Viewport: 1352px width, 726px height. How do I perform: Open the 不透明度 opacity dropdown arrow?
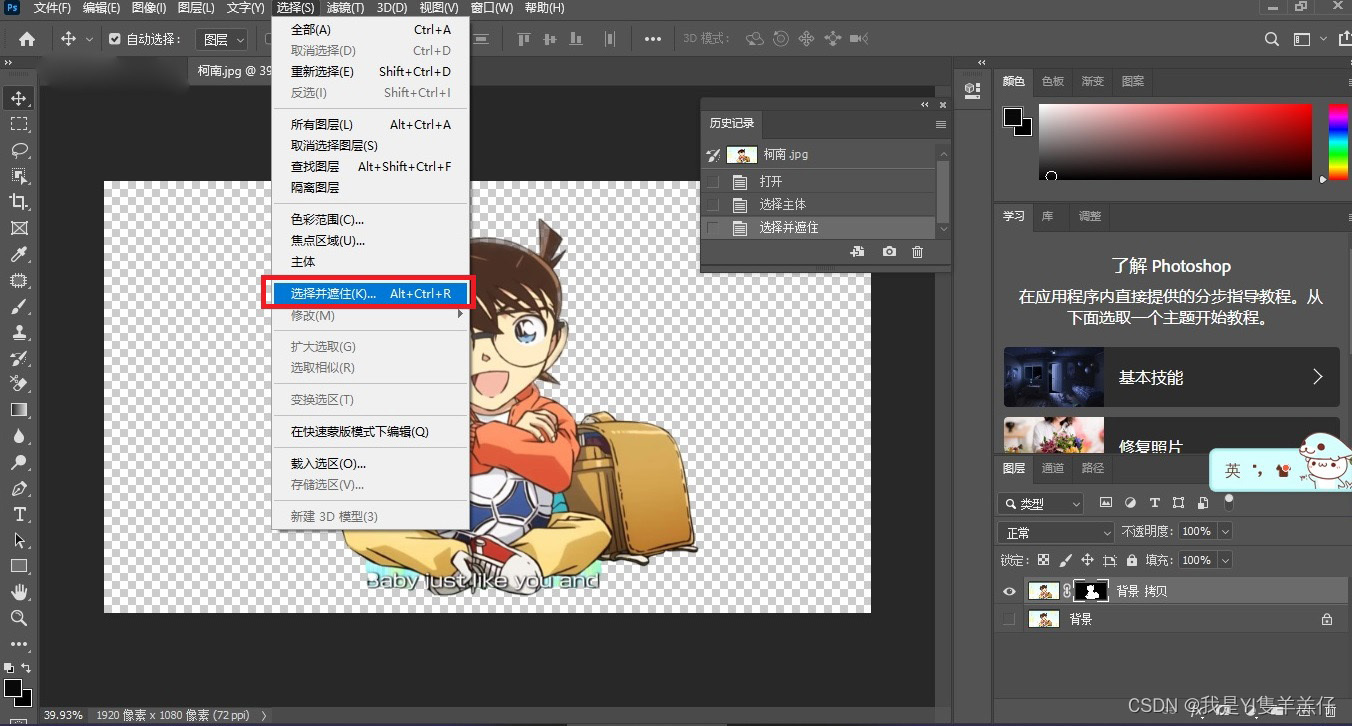click(1225, 531)
